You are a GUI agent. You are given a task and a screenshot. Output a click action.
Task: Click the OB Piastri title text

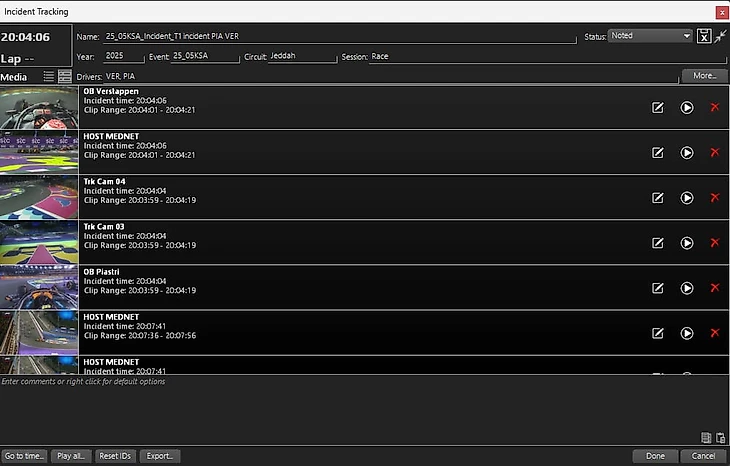(x=101, y=272)
